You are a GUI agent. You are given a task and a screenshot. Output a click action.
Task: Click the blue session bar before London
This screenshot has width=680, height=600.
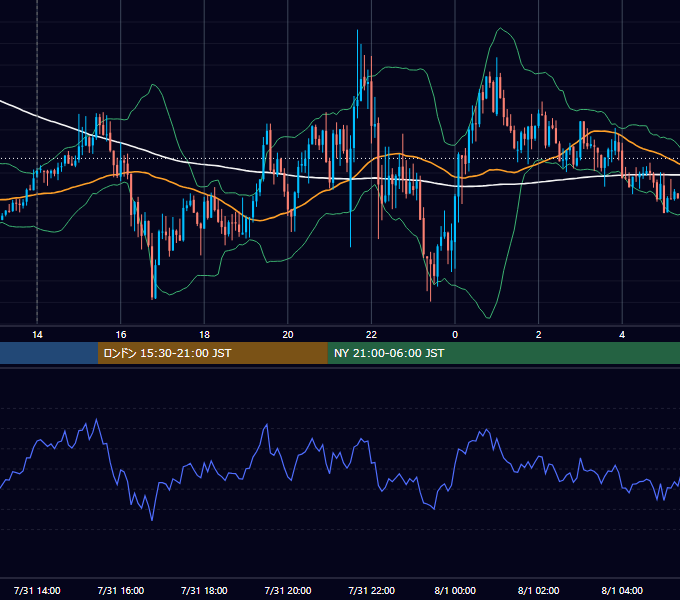pyautogui.click(x=49, y=353)
